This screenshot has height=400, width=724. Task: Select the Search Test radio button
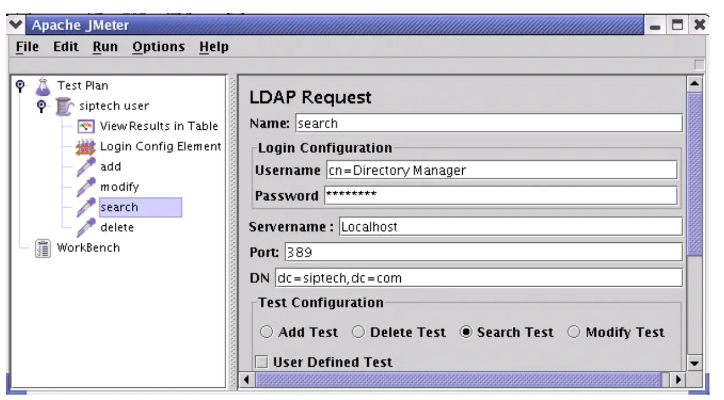click(466, 332)
